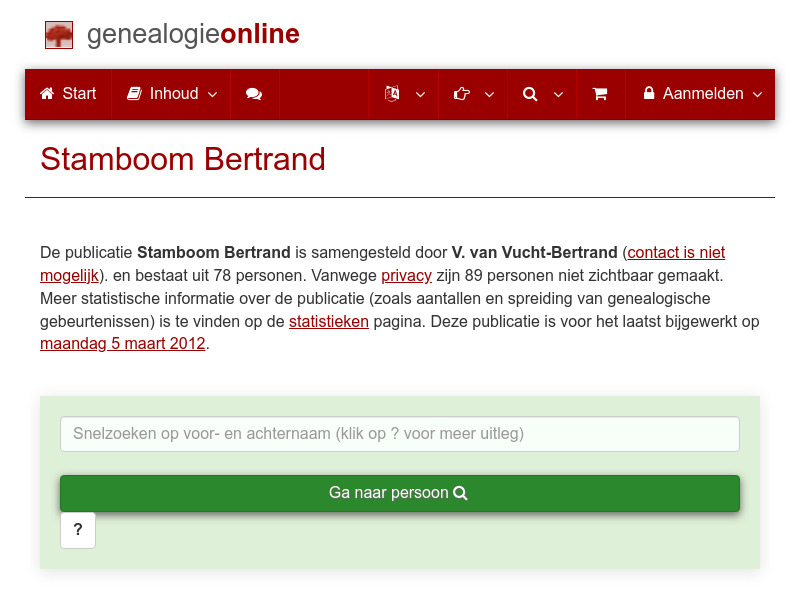Open the shopping cart icon

tap(601, 94)
